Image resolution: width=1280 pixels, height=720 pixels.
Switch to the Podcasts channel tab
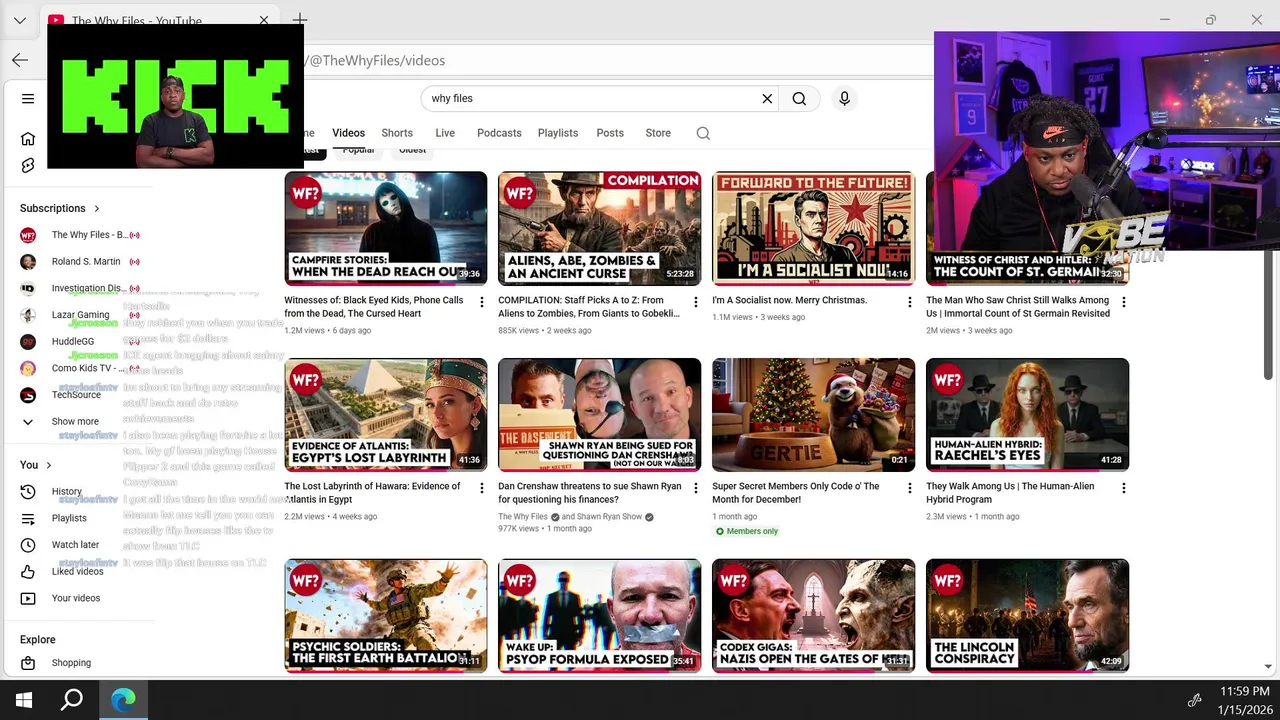pyautogui.click(x=499, y=133)
